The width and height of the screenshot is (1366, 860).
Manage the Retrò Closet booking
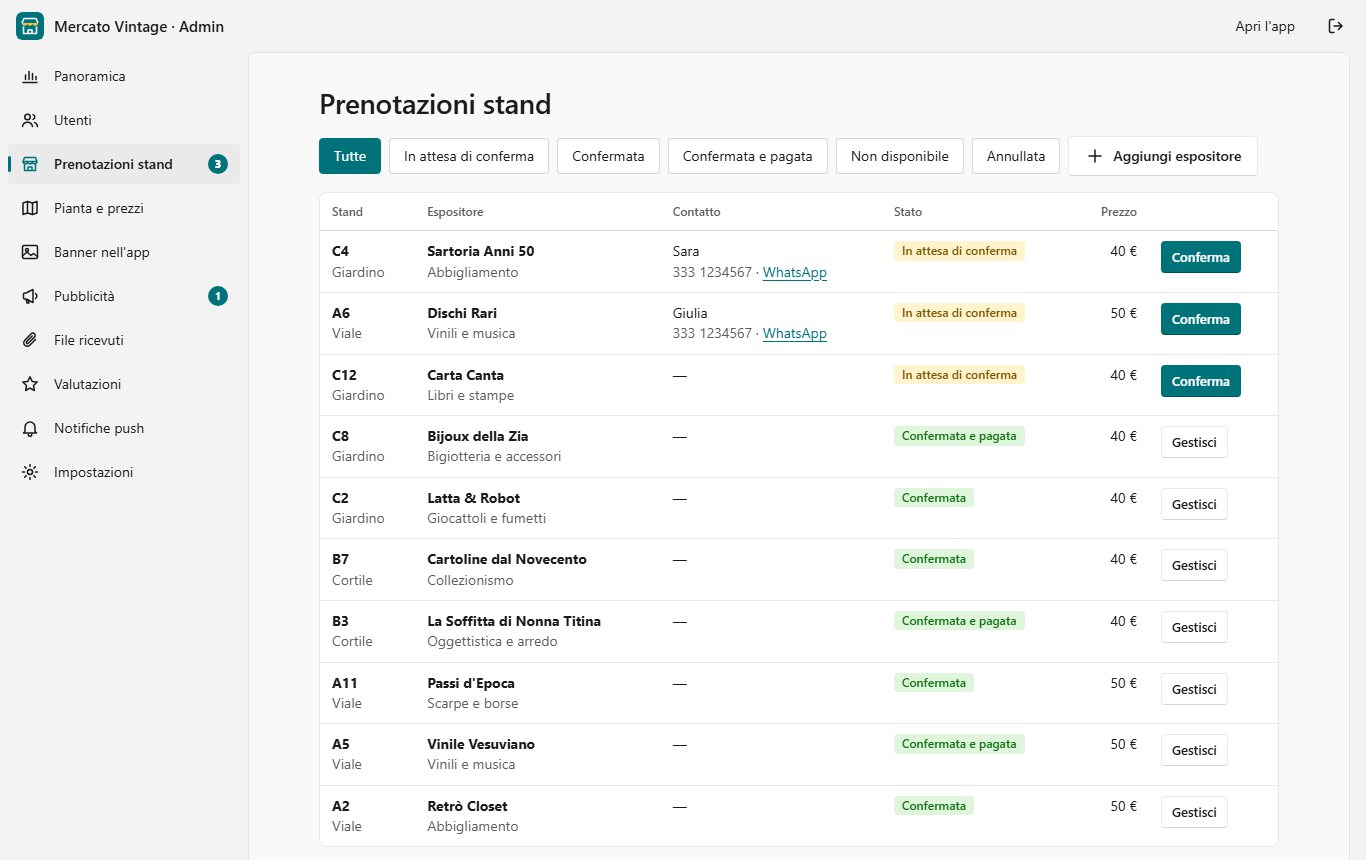(1194, 812)
